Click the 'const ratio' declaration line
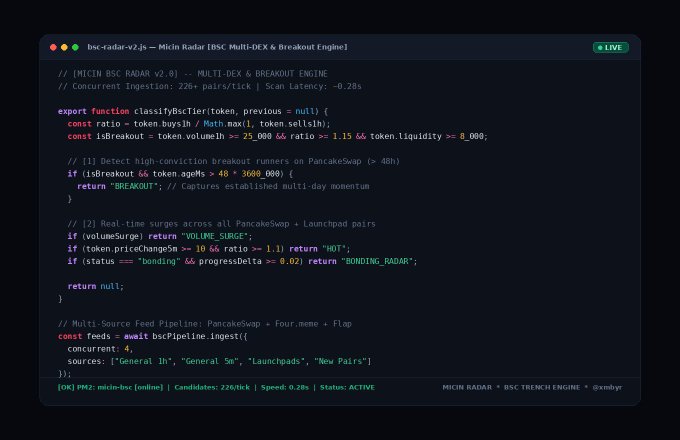680x440 pixels. [199, 124]
